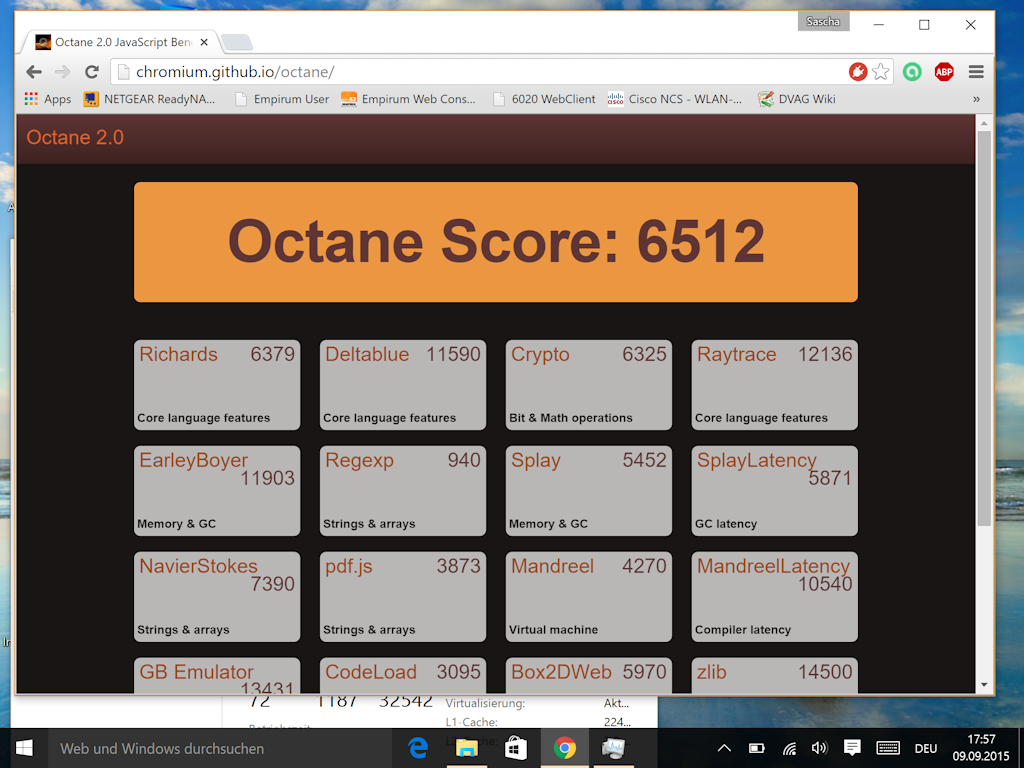The width and height of the screenshot is (1024, 768).
Task: Open the Empirum Web Cons... bookmark
Action: (x=408, y=99)
